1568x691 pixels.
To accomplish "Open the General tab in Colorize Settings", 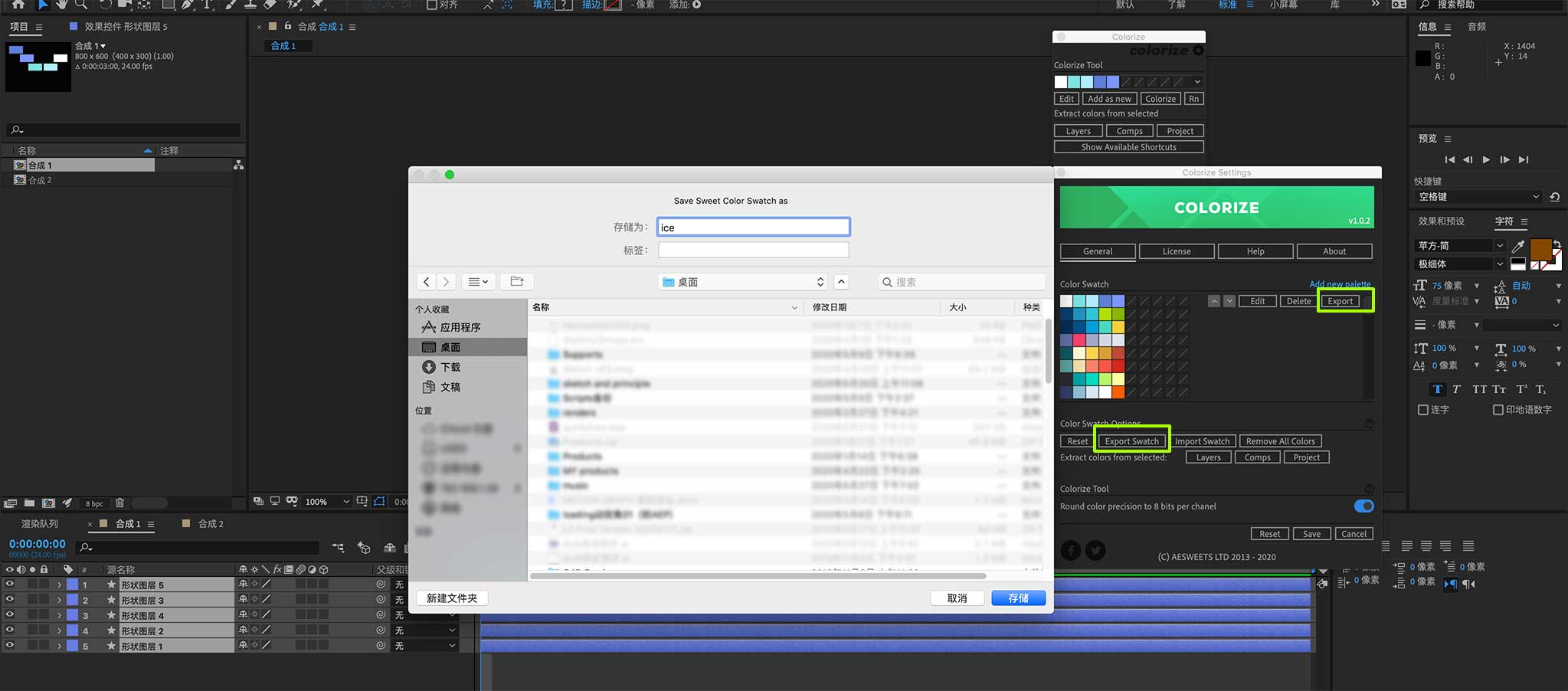I will pyautogui.click(x=1098, y=251).
